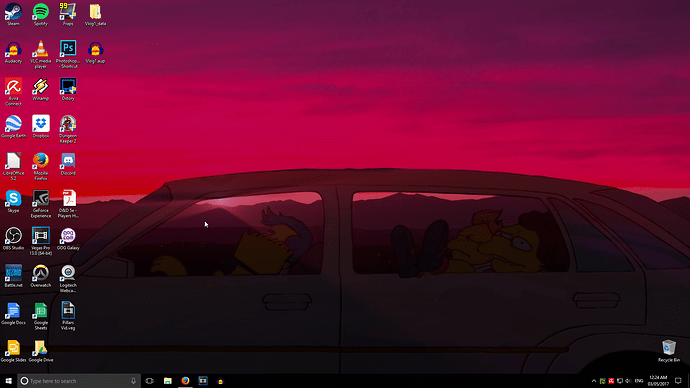The image size is (690, 388).
Task: Click the green system tray icon
Action: click(x=602, y=381)
